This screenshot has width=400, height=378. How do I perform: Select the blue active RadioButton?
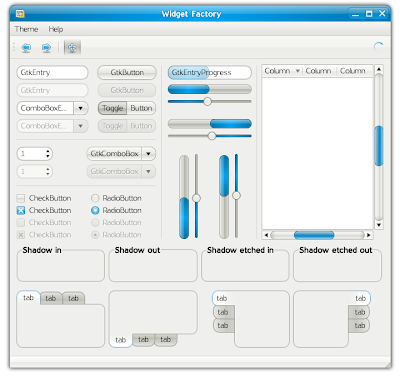95,211
